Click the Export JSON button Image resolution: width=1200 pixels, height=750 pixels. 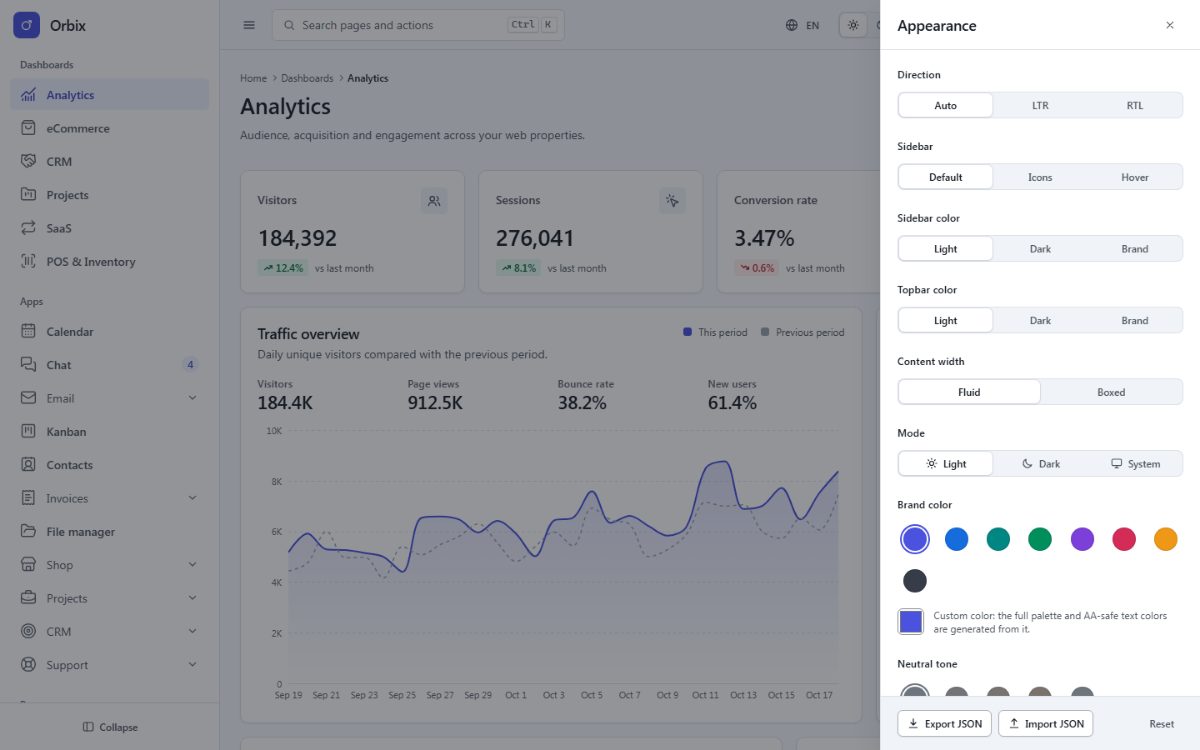pyautogui.click(x=944, y=723)
